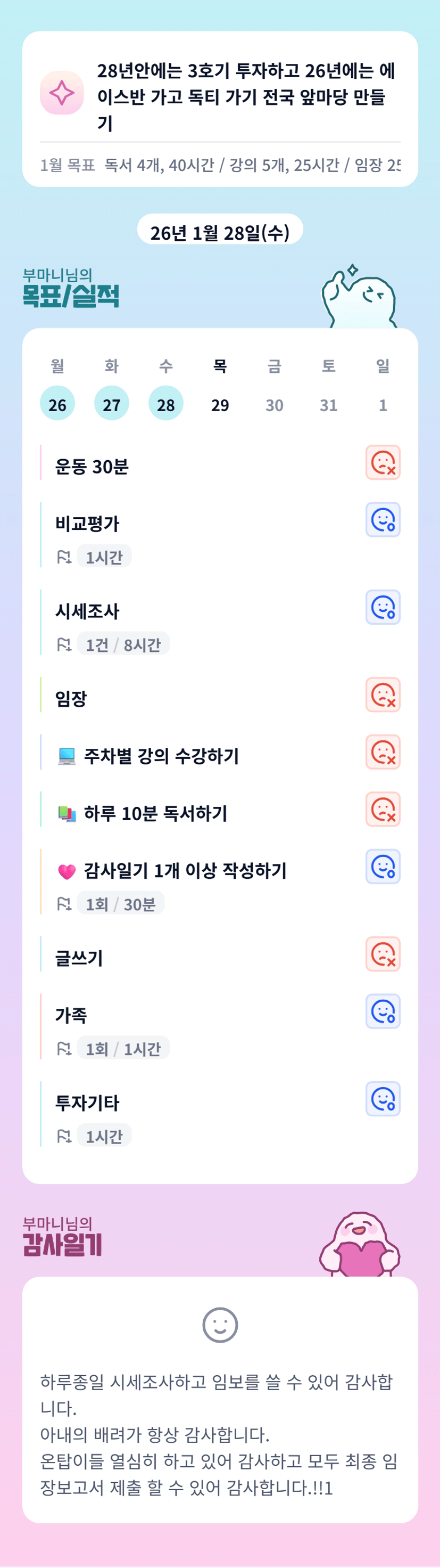Click the 임장 failed face icon
Screen dimensions: 440x1568
tap(383, 695)
